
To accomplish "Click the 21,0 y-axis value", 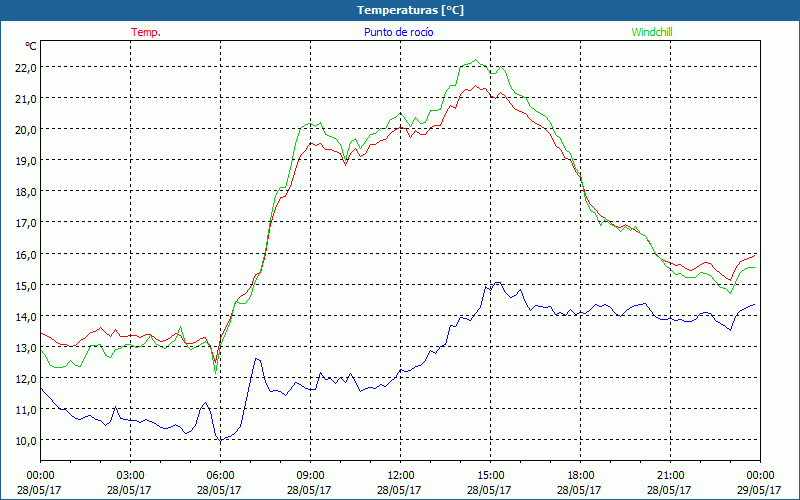I will pos(26,98).
